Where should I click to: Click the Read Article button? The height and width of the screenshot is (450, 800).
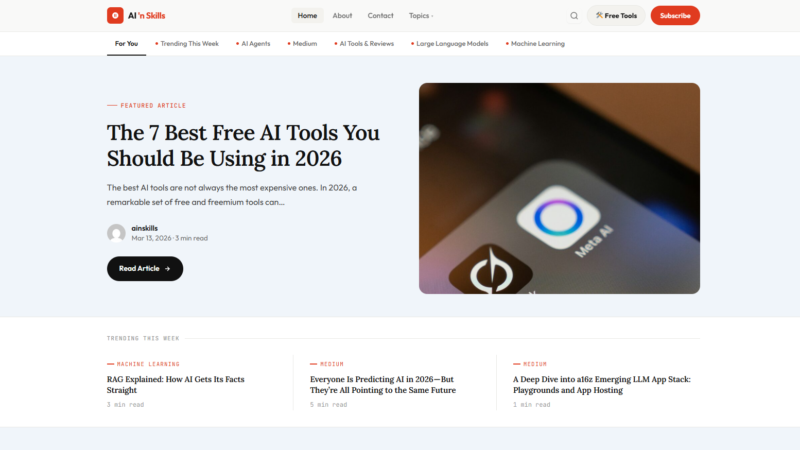pyautogui.click(x=145, y=268)
